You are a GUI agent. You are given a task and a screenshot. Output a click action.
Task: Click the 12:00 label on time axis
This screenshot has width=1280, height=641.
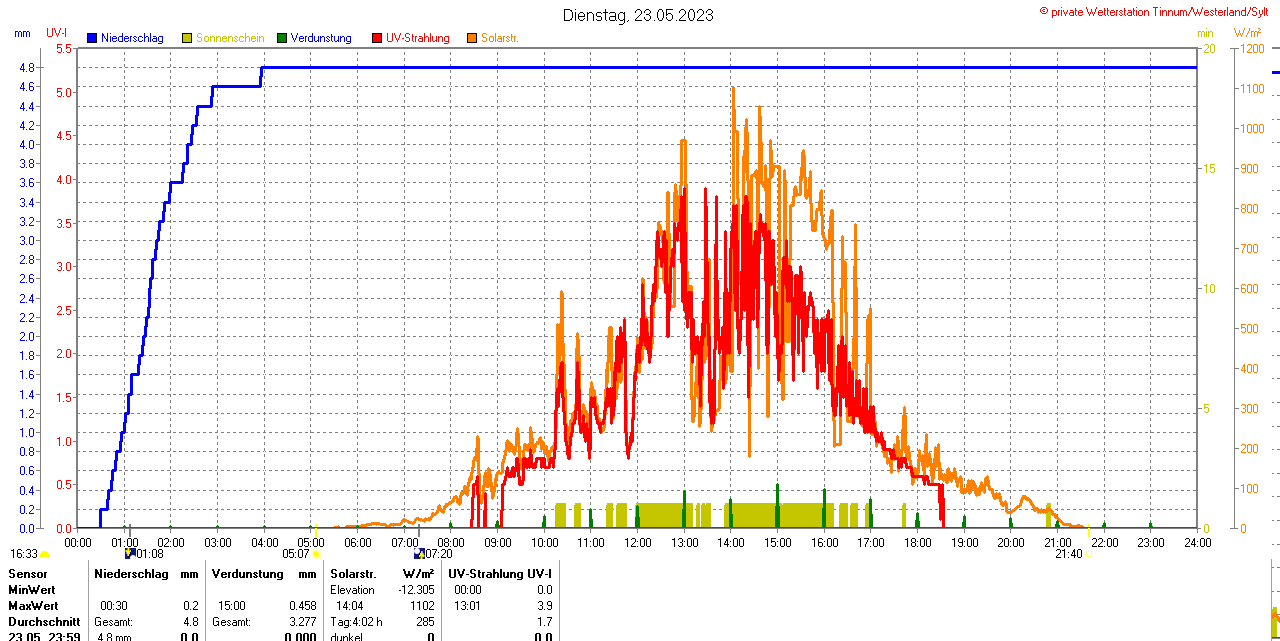click(638, 542)
